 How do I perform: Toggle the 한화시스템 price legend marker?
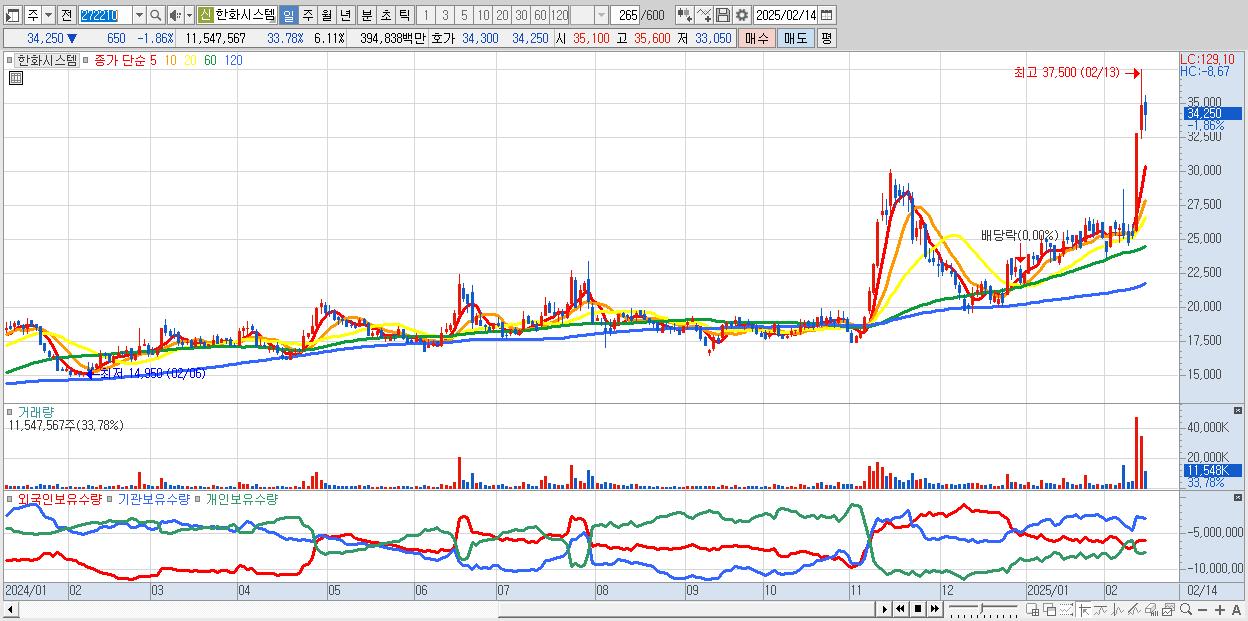click(x=8, y=60)
